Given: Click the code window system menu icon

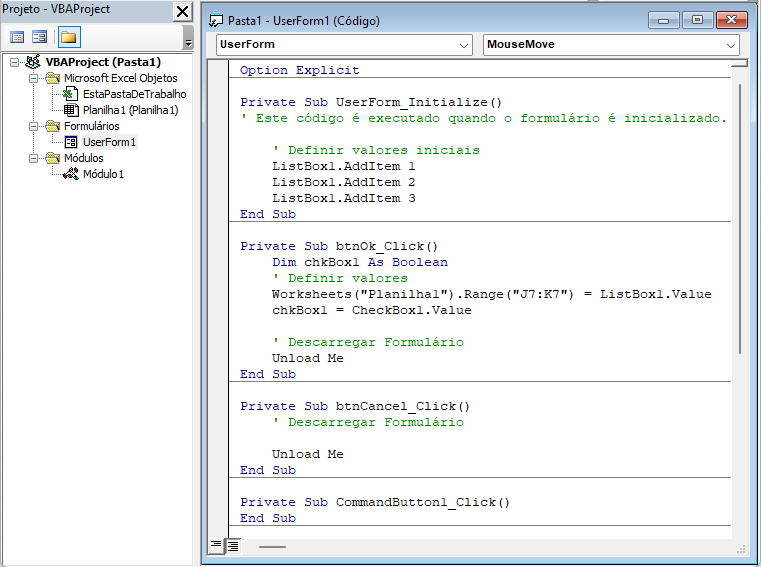Looking at the screenshot, I should point(215,20).
